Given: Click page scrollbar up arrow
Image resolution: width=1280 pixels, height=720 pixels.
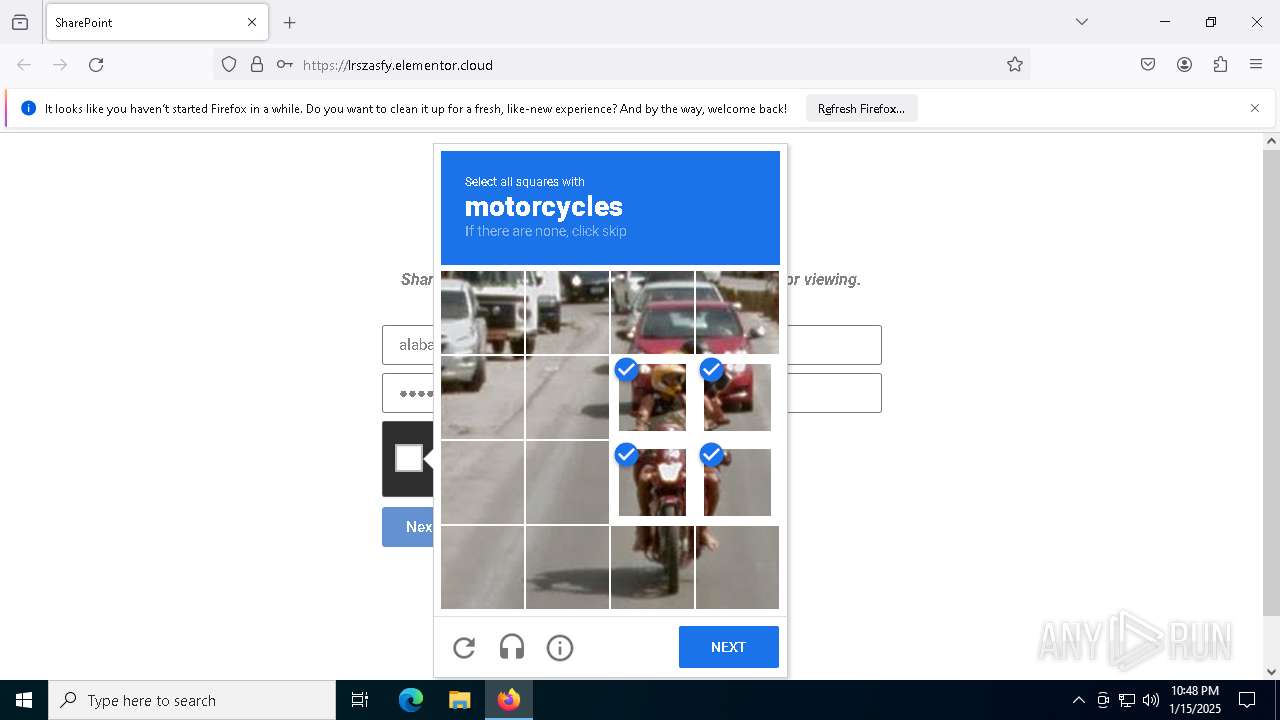Looking at the screenshot, I should [1271, 142].
